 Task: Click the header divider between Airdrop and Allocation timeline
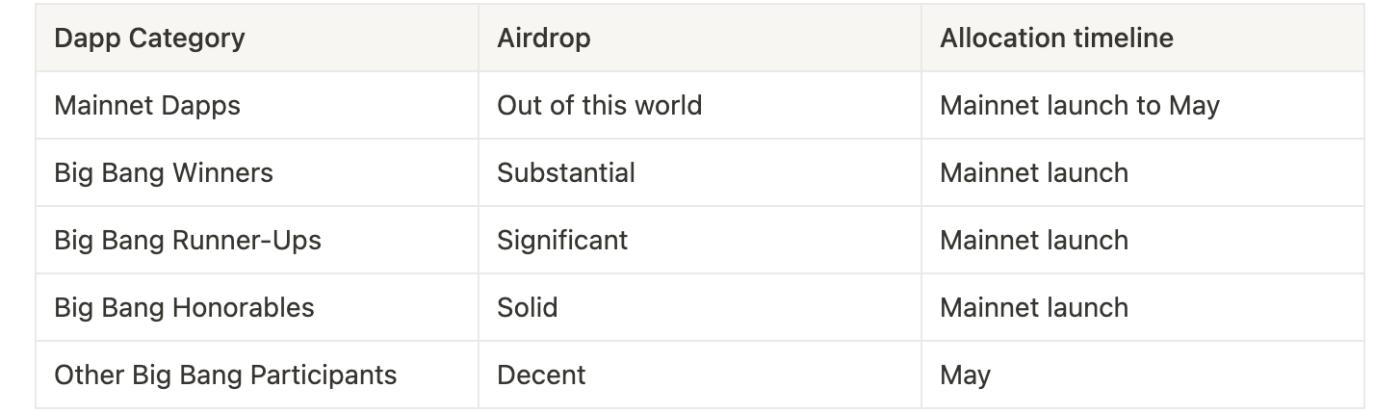click(x=921, y=39)
